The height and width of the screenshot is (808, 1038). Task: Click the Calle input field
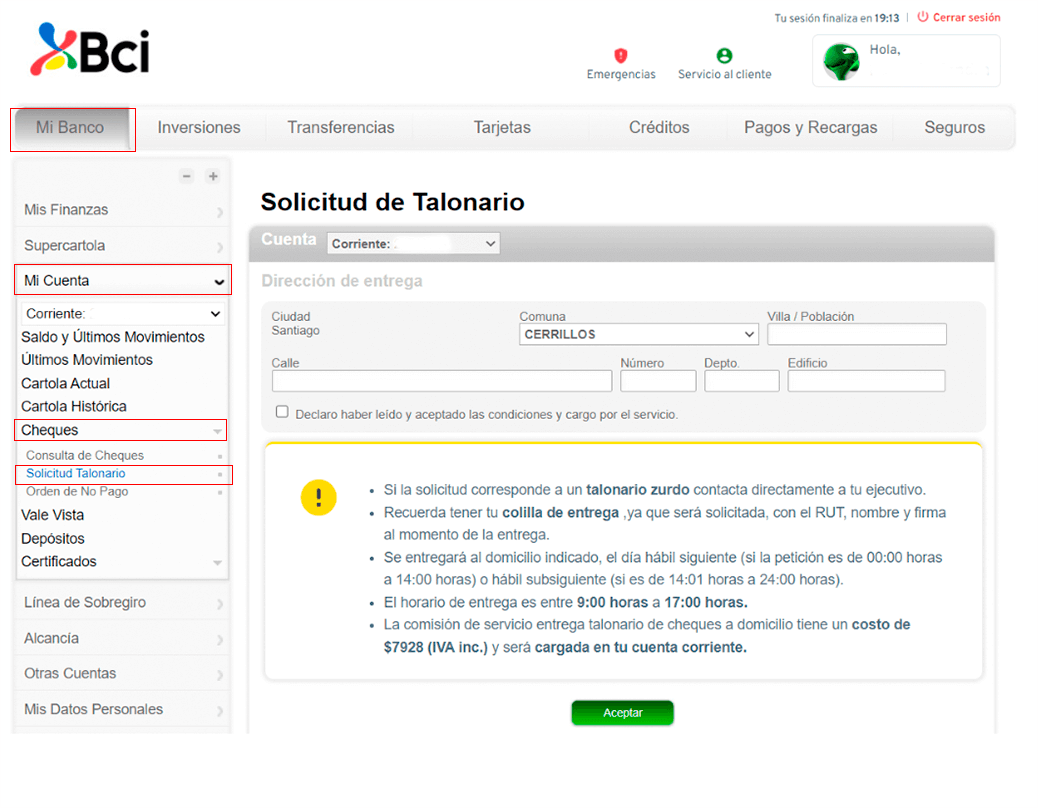(x=441, y=381)
